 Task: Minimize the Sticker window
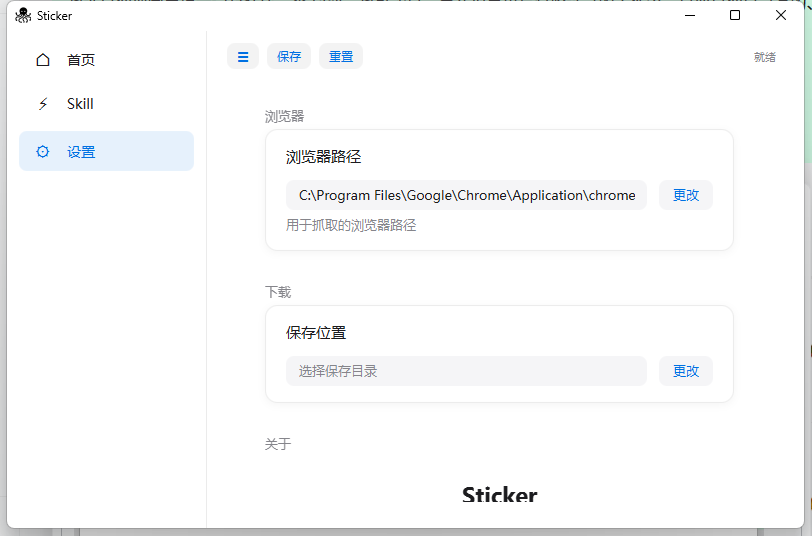[x=690, y=16]
